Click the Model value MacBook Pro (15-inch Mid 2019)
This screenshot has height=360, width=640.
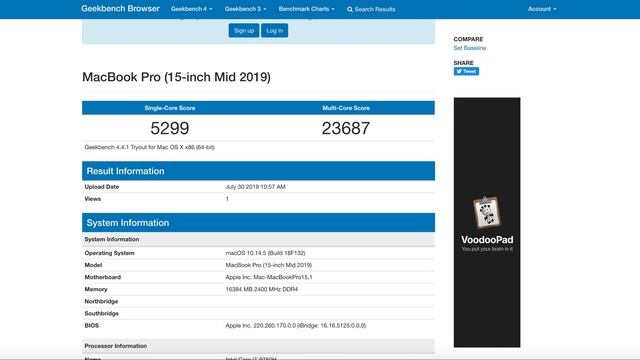pos(269,265)
